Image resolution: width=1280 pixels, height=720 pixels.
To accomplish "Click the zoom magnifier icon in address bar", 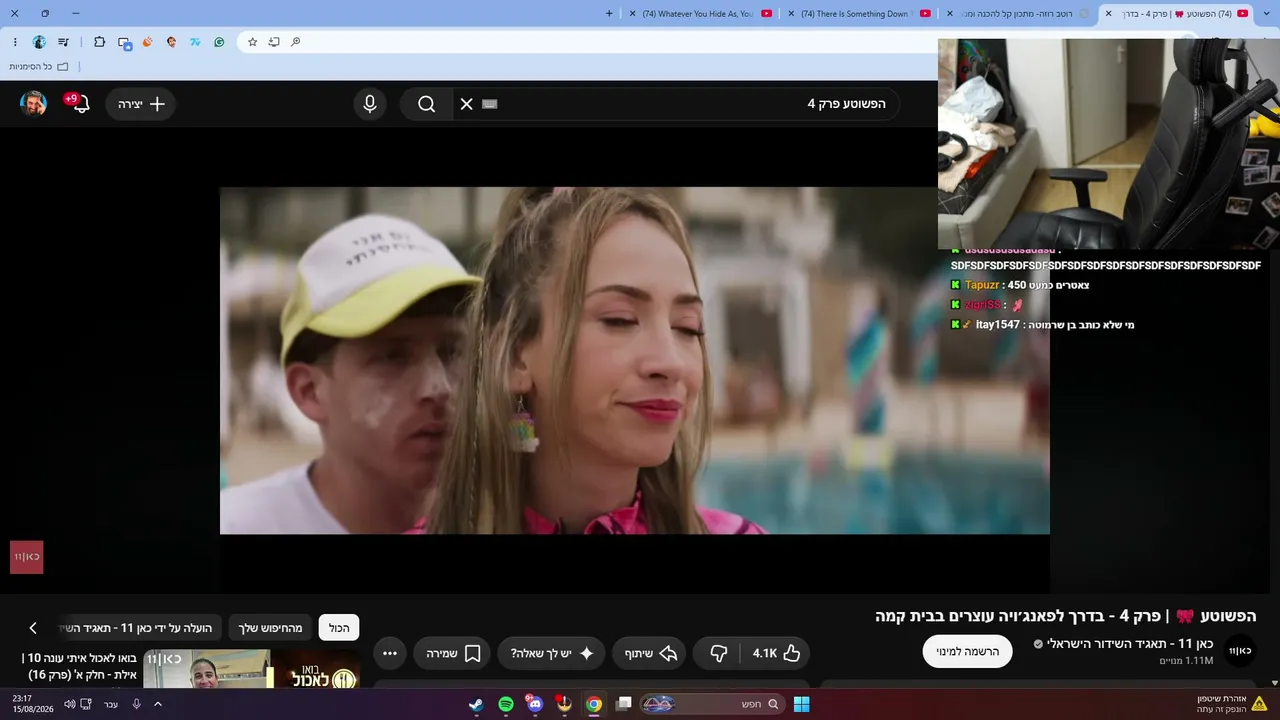I will [x=296, y=42].
